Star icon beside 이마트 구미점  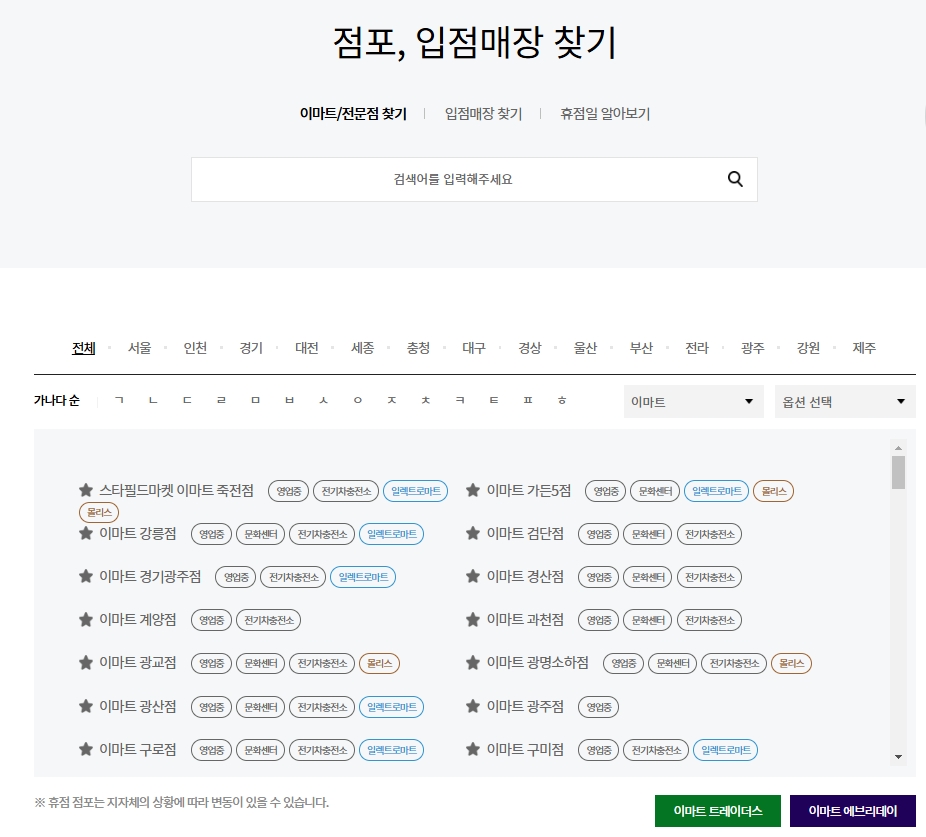coord(472,749)
